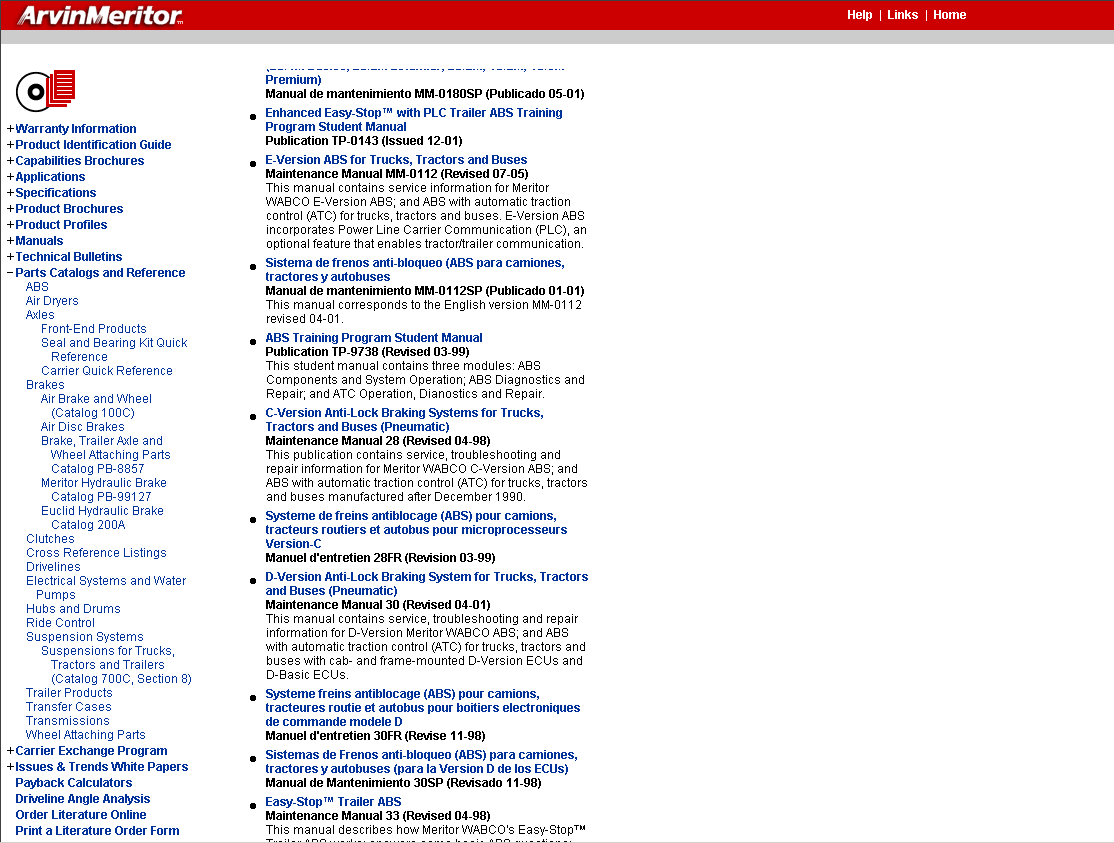The width and height of the screenshot is (1114, 843).
Task: Click Print a Literature Order Form
Action: 97,830
